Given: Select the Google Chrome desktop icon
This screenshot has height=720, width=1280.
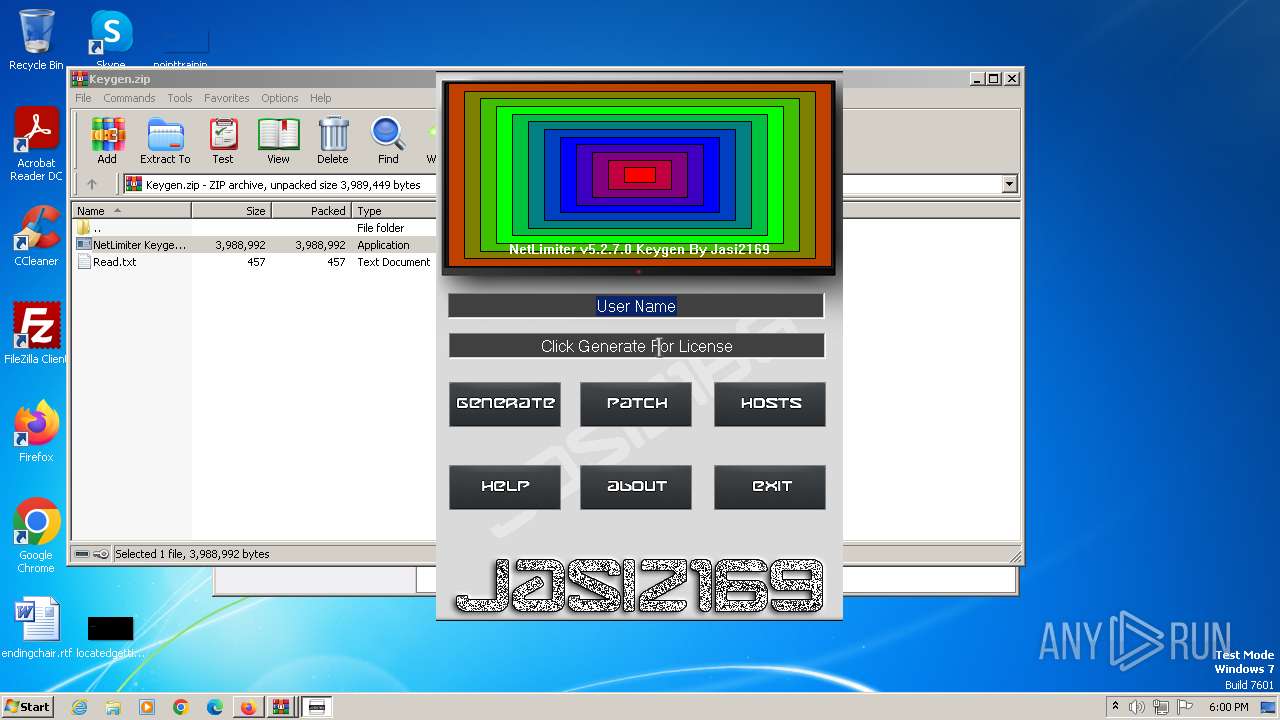Looking at the screenshot, I should point(36,536).
